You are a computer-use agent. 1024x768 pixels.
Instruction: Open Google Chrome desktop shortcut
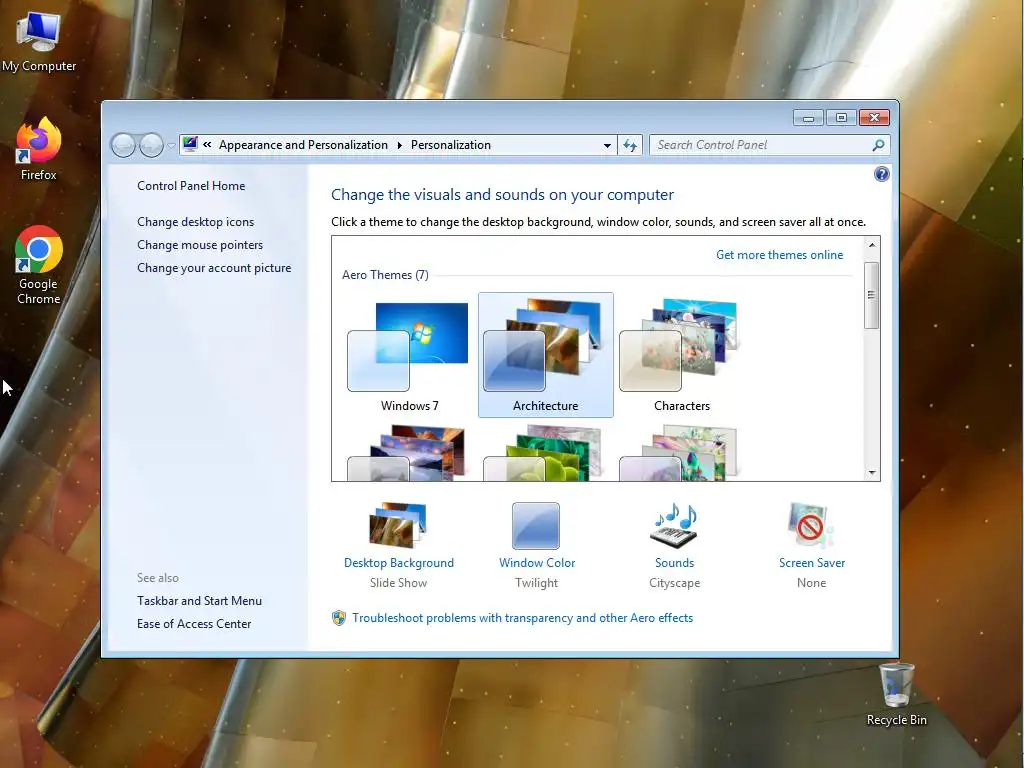(x=39, y=265)
